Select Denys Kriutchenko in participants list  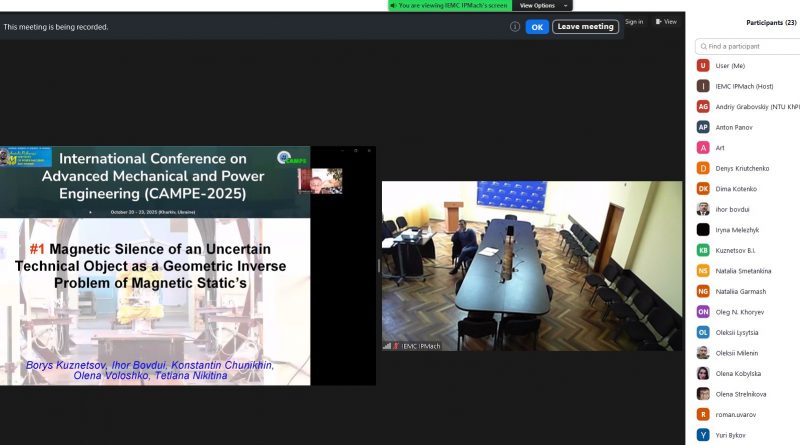[744, 168]
